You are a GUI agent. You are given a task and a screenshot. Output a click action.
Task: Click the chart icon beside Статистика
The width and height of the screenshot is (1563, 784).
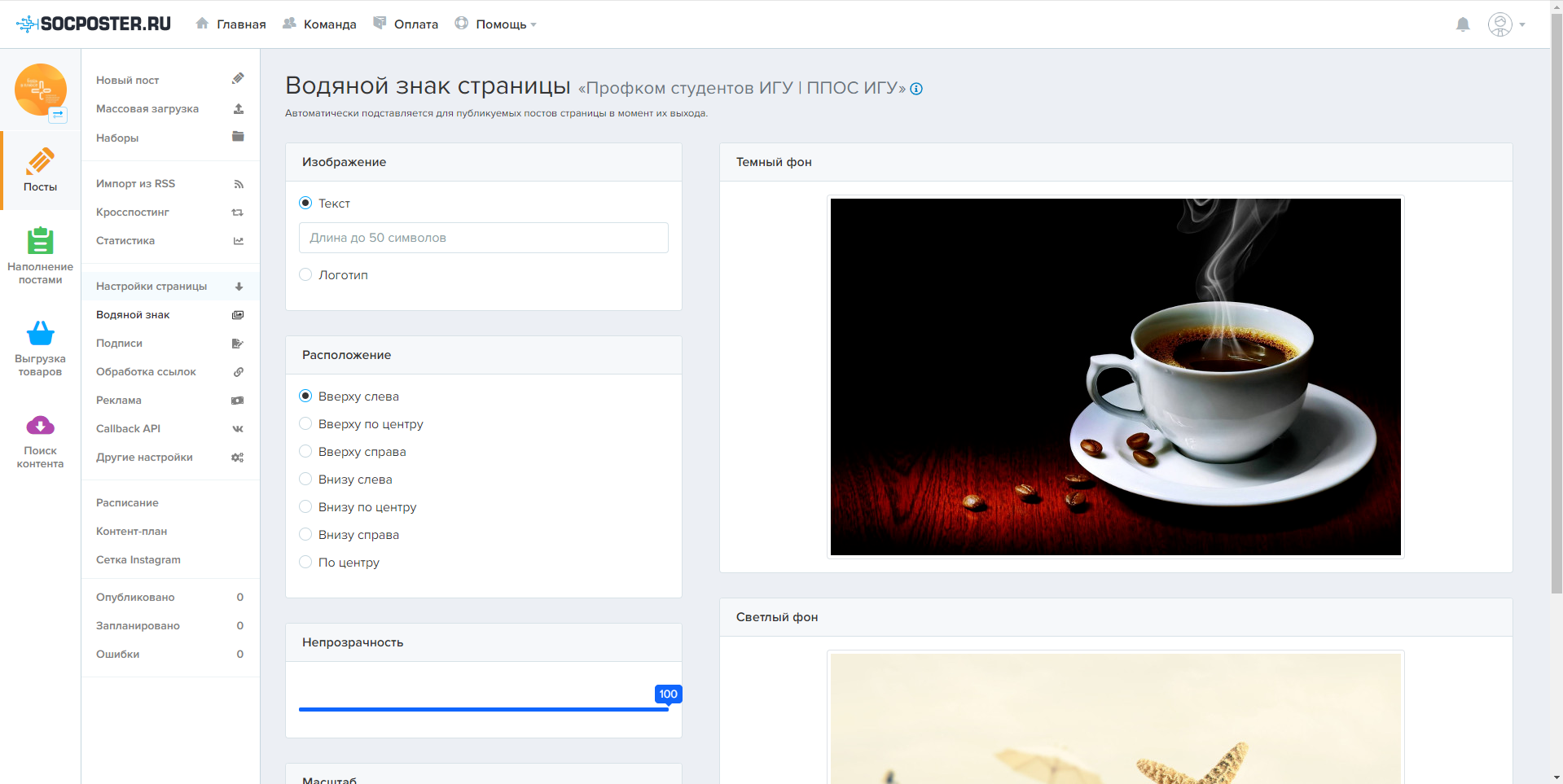pyautogui.click(x=238, y=241)
